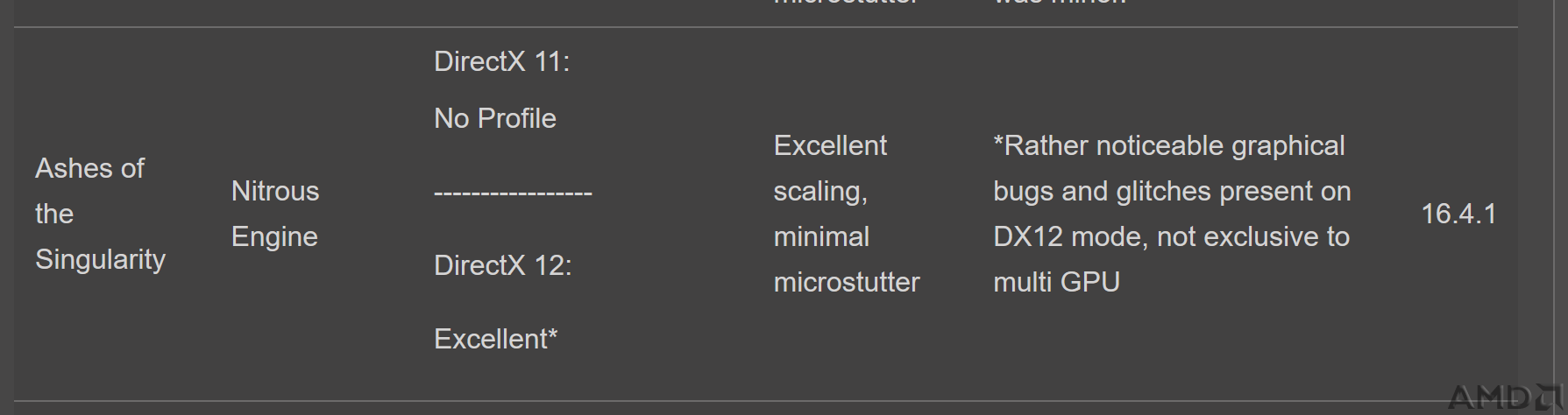
Task: Select the "Excellent*" rating text
Action: (x=496, y=339)
